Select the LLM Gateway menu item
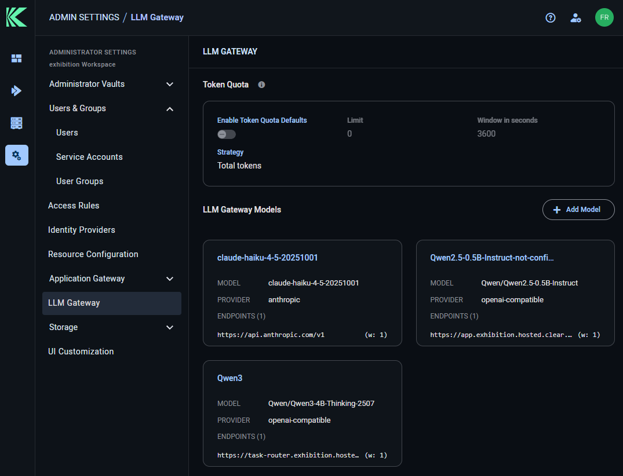This screenshot has width=623, height=476. click(x=112, y=303)
